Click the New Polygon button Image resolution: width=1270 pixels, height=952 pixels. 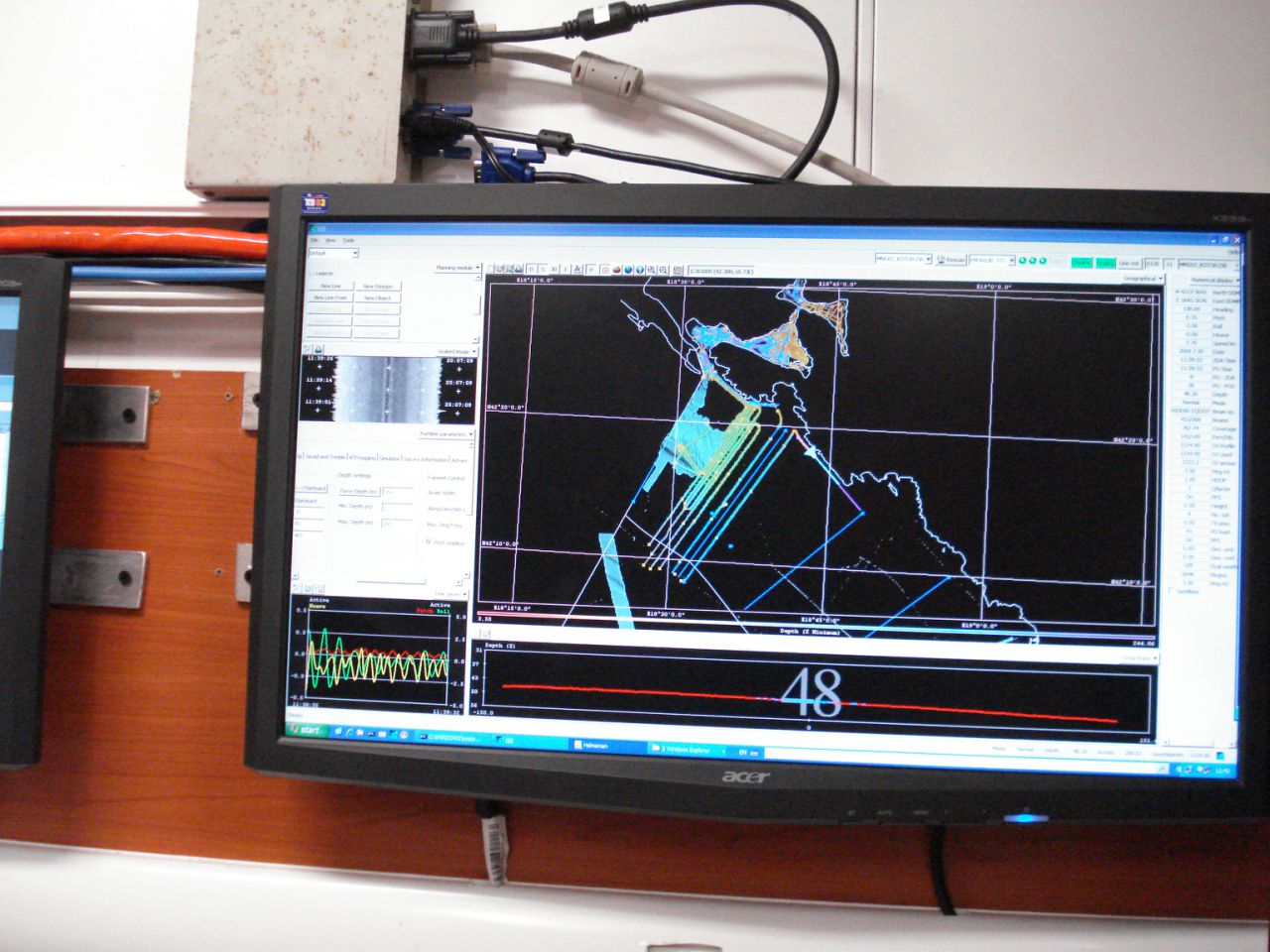click(377, 287)
